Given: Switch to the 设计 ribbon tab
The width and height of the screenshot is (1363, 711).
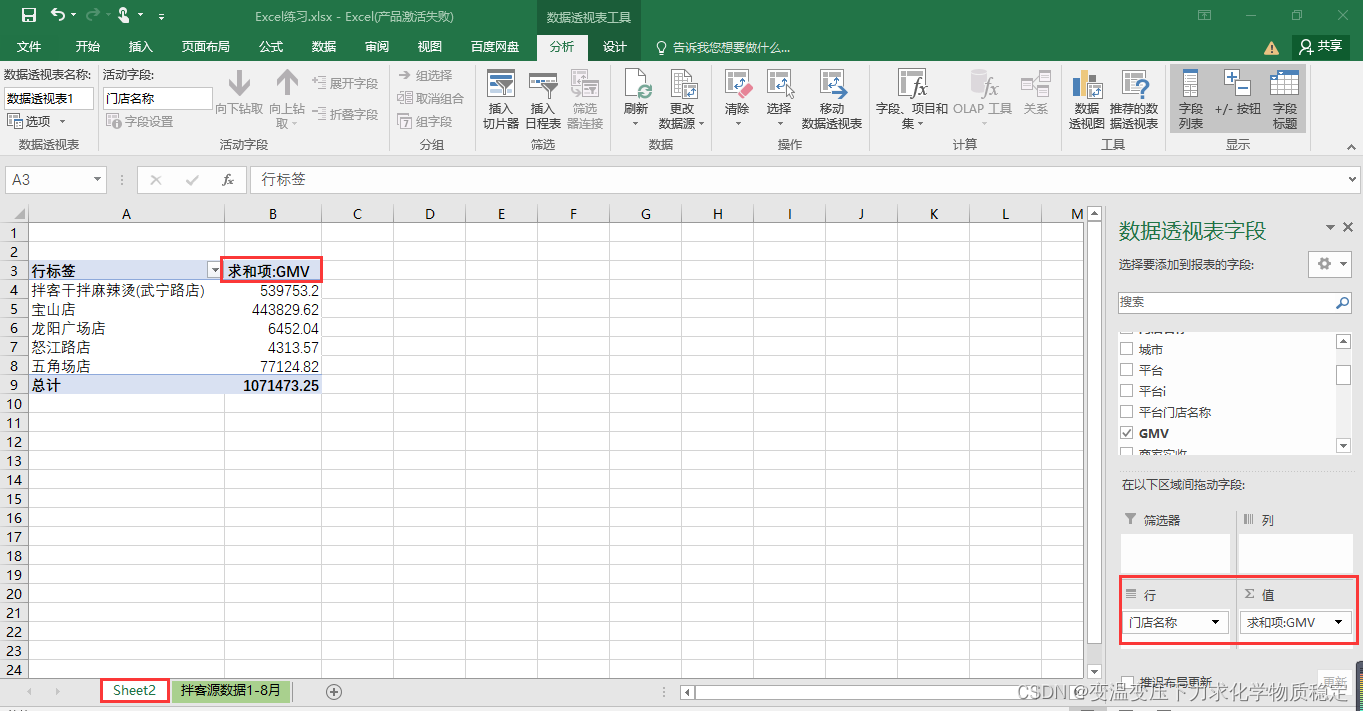Looking at the screenshot, I should pos(614,47).
